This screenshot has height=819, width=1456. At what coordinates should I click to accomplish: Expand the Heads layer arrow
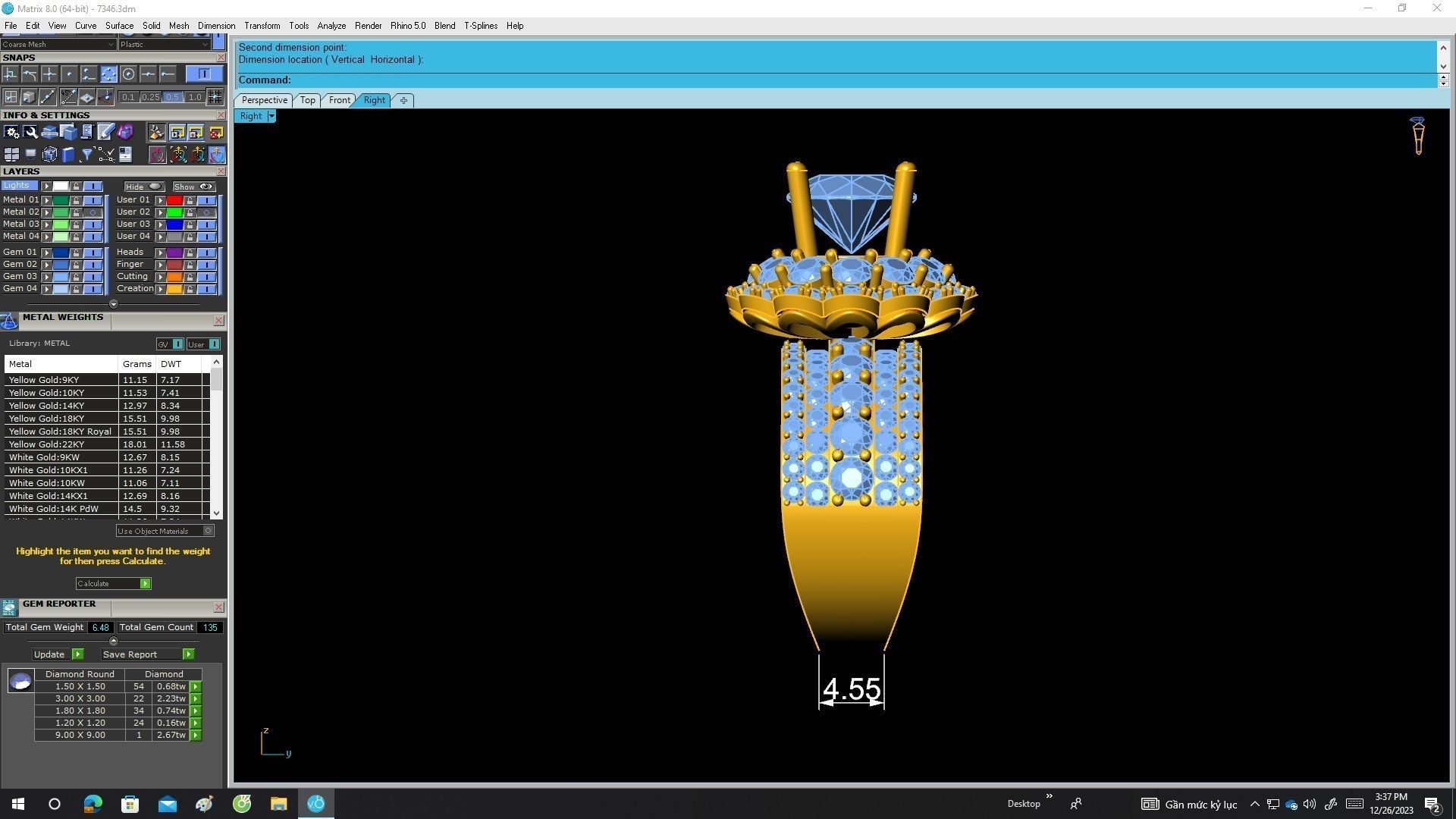tap(160, 253)
